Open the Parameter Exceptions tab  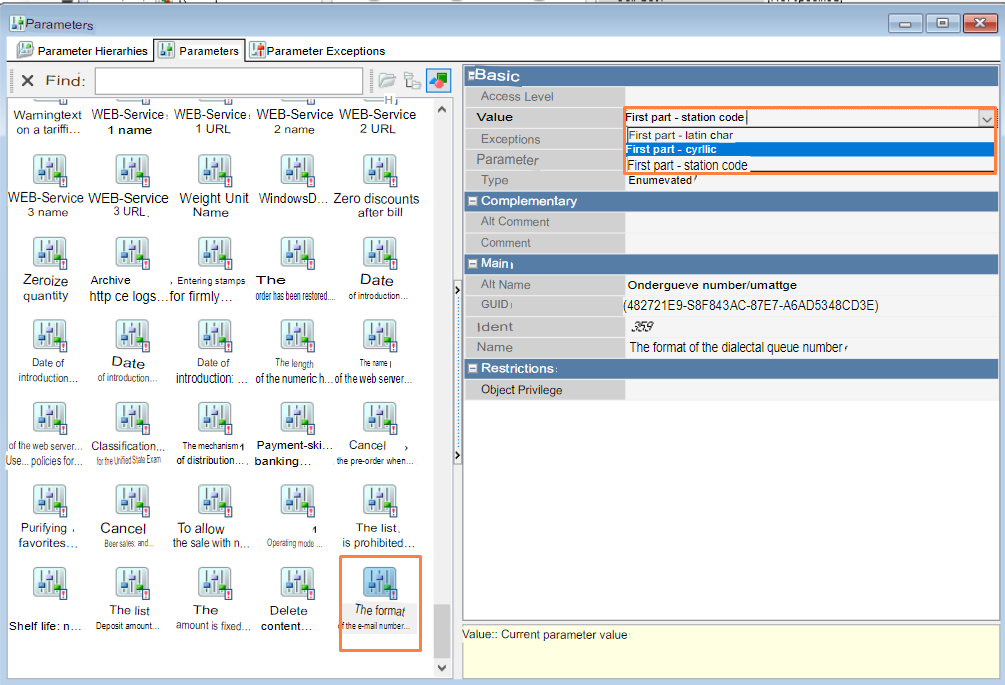317,51
